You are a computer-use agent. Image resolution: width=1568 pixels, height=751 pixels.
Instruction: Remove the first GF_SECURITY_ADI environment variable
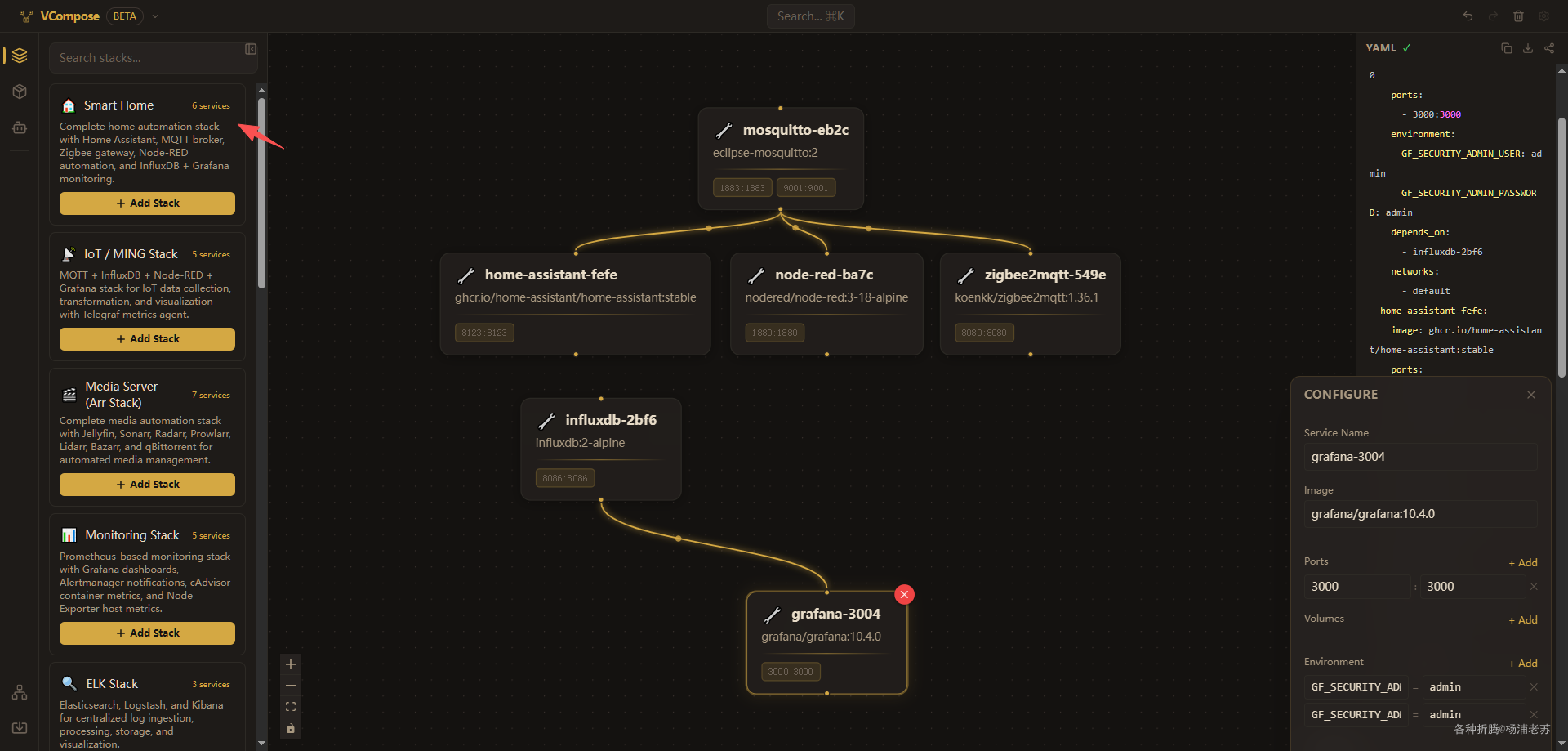click(1534, 687)
